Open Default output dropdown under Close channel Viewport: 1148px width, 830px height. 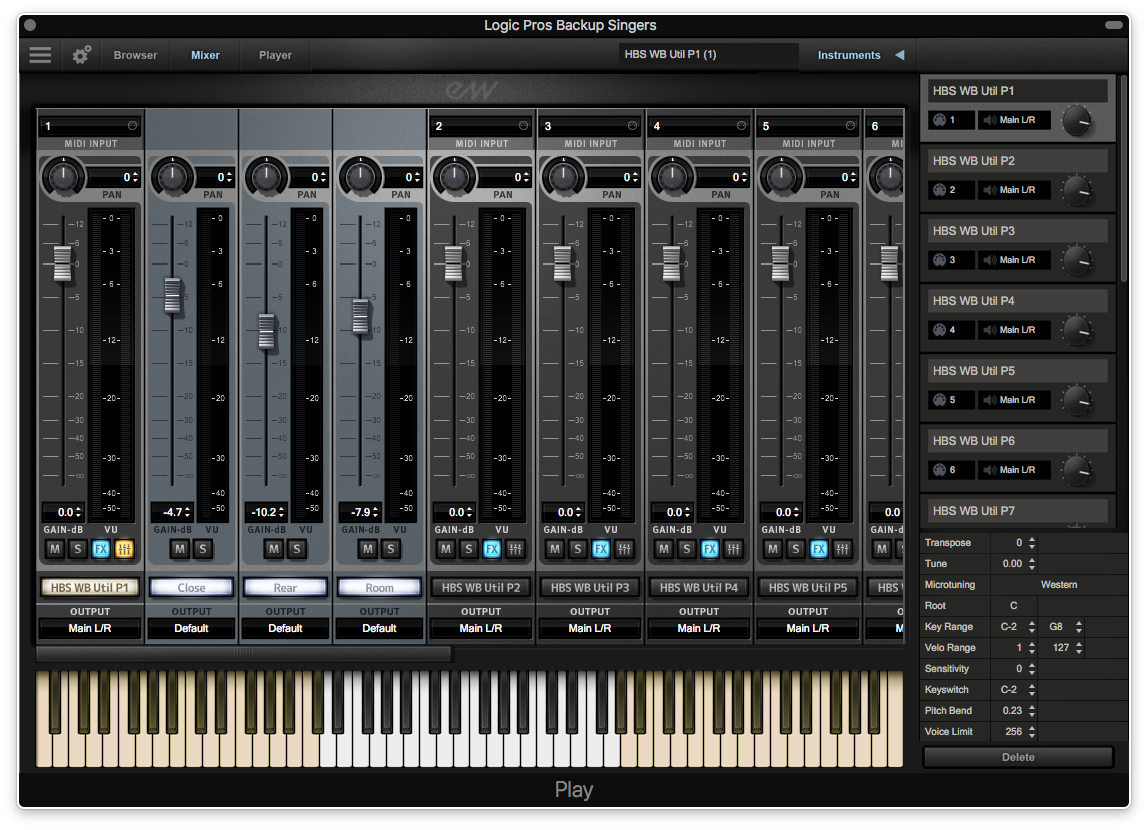pyautogui.click(x=191, y=629)
